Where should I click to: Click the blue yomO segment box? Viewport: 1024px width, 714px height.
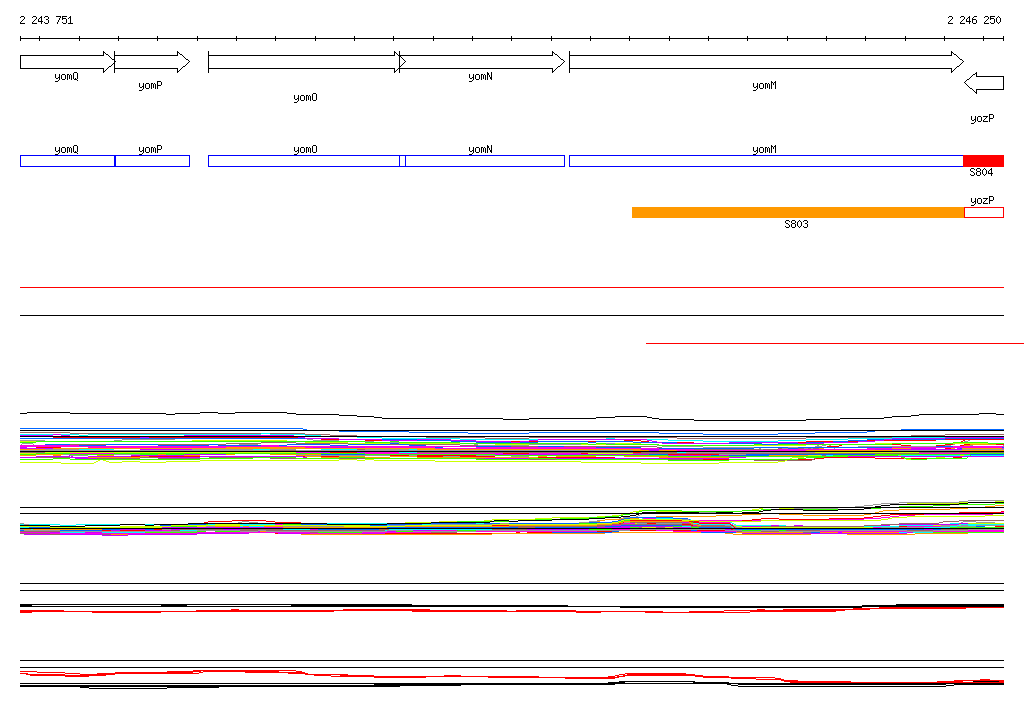pos(306,161)
